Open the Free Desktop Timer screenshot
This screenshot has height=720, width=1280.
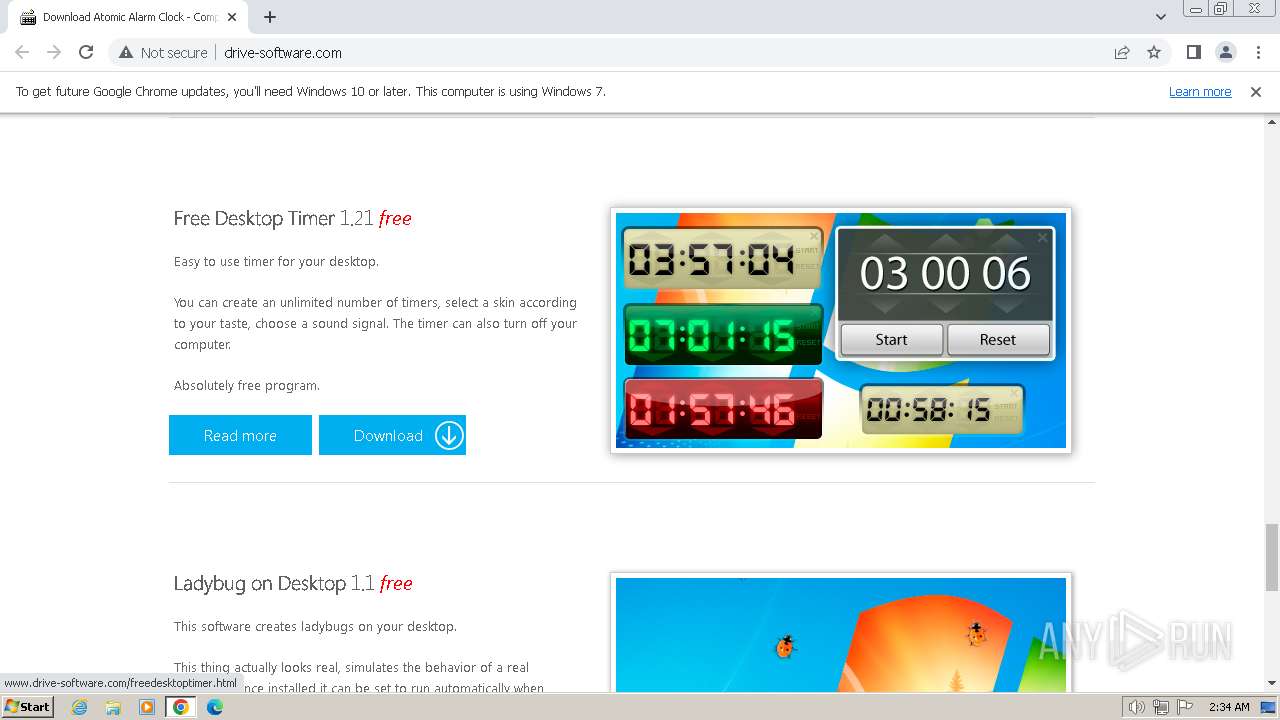tap(841, 331)
